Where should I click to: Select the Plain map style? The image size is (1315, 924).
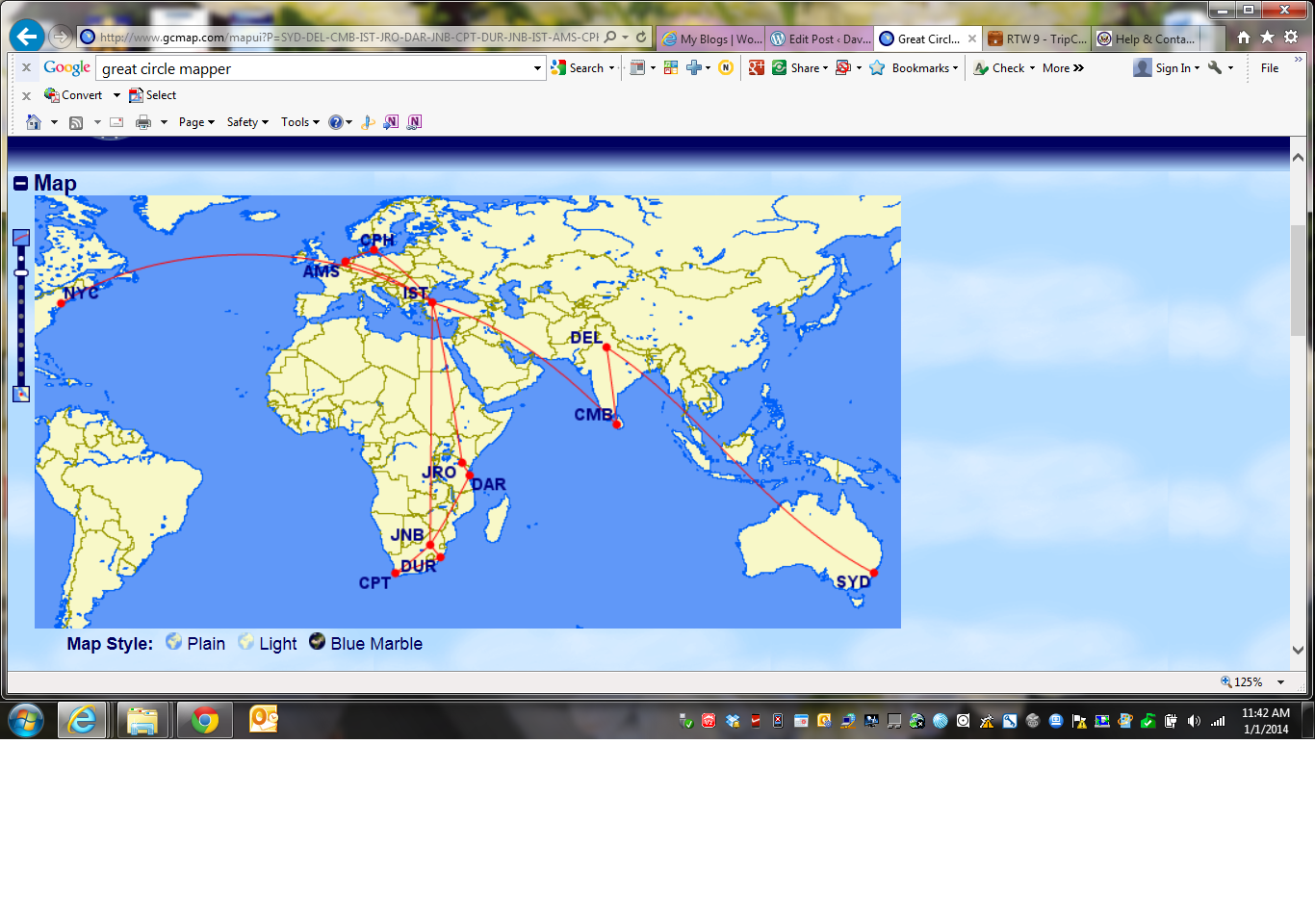click(x=174, y=642)
